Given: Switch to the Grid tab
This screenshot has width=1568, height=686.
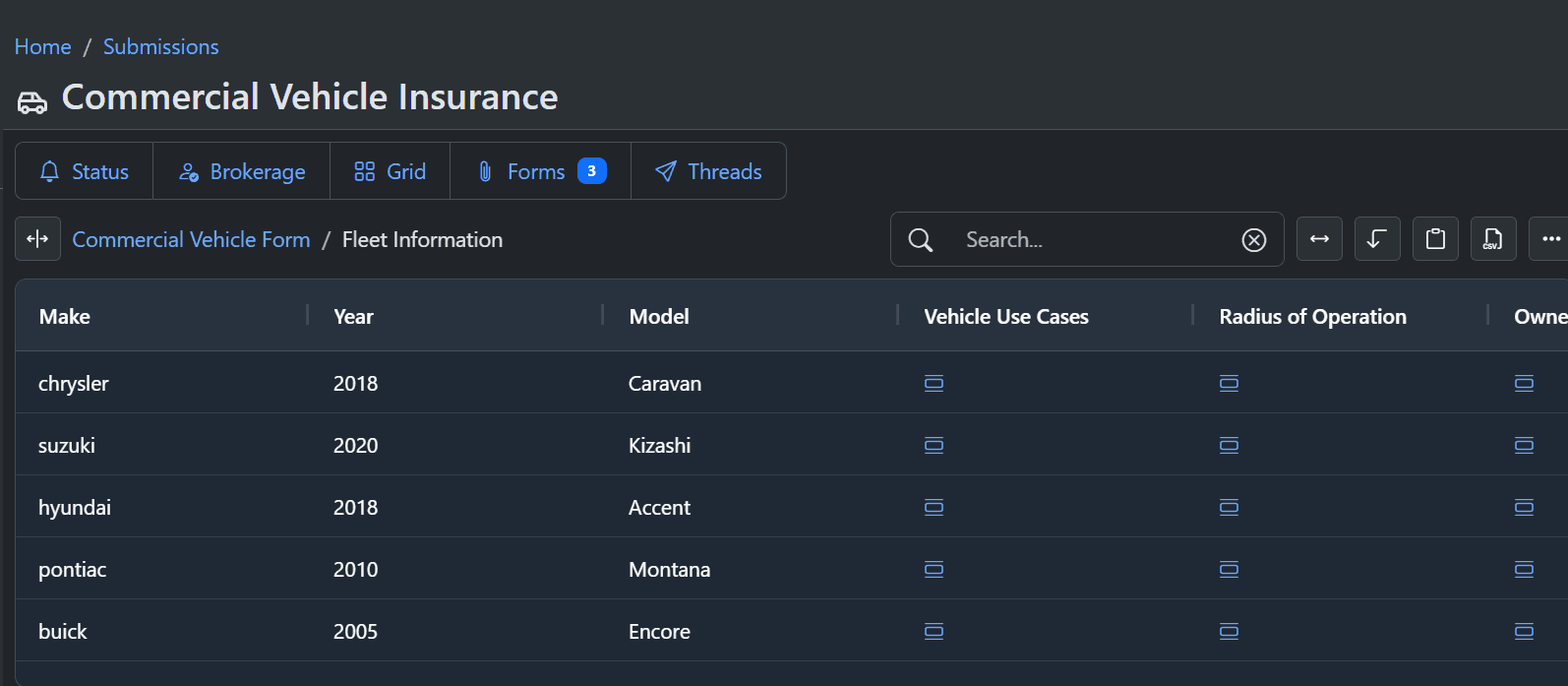Looking at the screenshot, I should [391, 171].
